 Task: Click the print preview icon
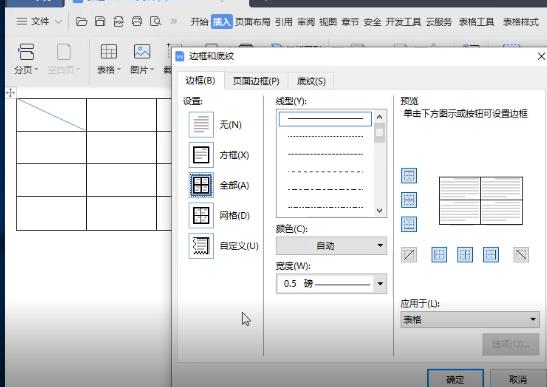(155, 22)
